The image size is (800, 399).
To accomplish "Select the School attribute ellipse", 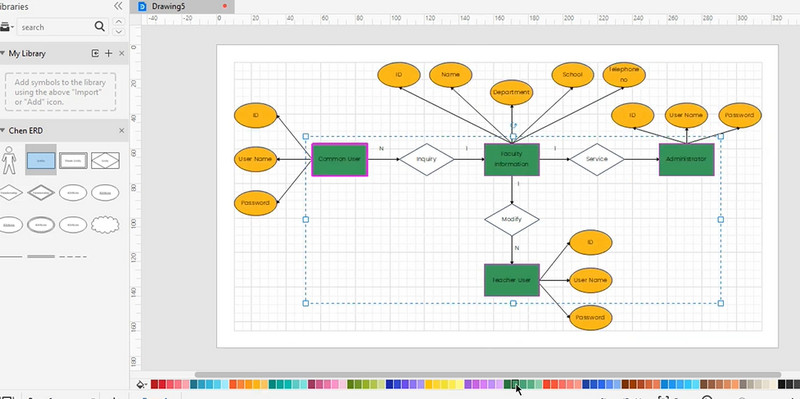I will point(572,74).
